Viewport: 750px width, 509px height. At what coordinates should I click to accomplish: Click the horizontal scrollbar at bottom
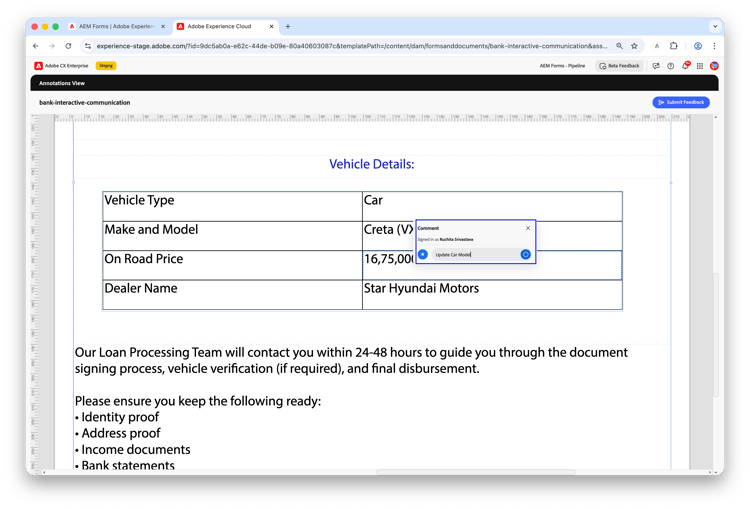[476, 472]
